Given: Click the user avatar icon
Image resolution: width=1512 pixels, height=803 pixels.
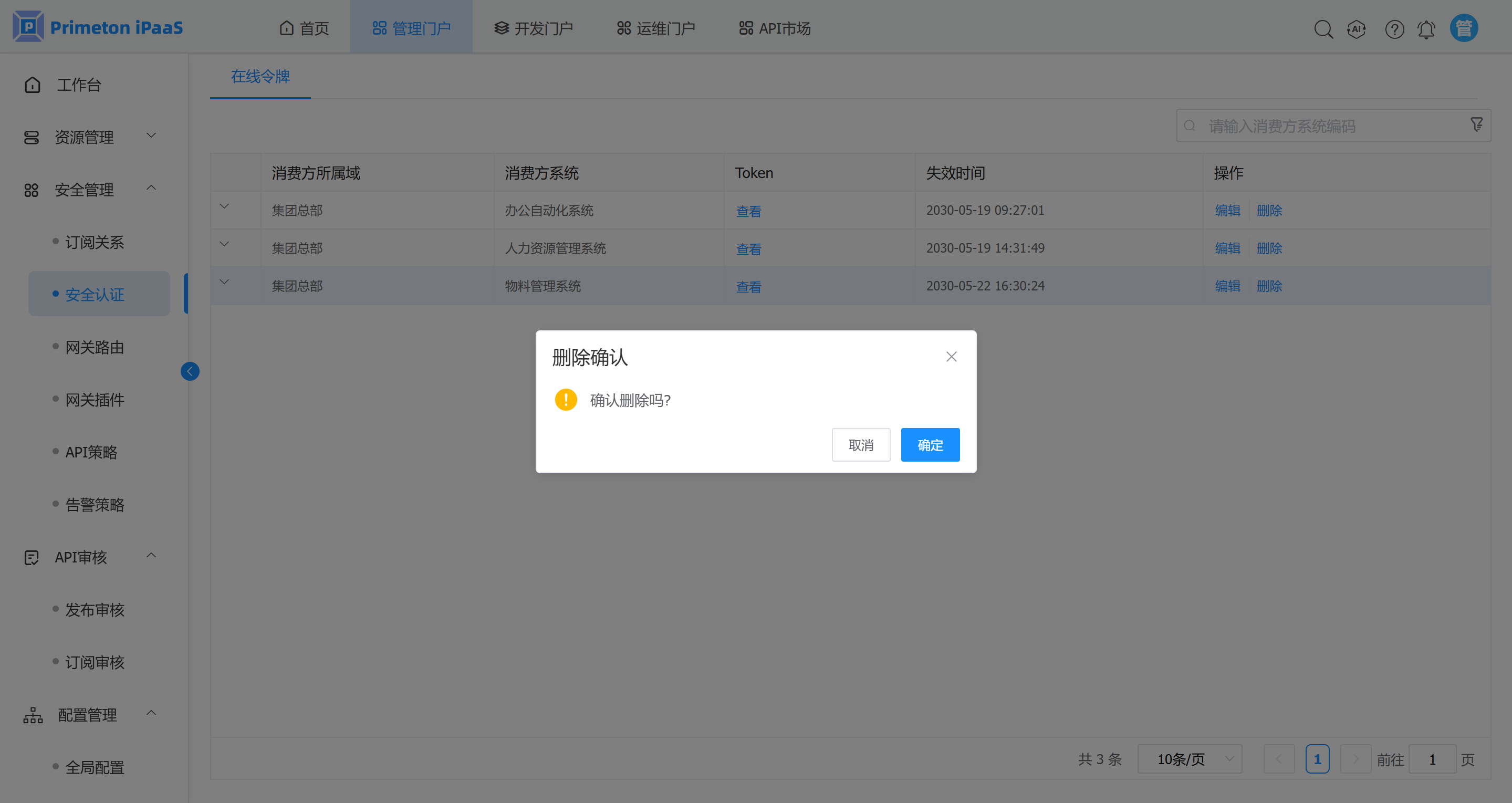Looking at the screenshot, I should pos(1463,28).
